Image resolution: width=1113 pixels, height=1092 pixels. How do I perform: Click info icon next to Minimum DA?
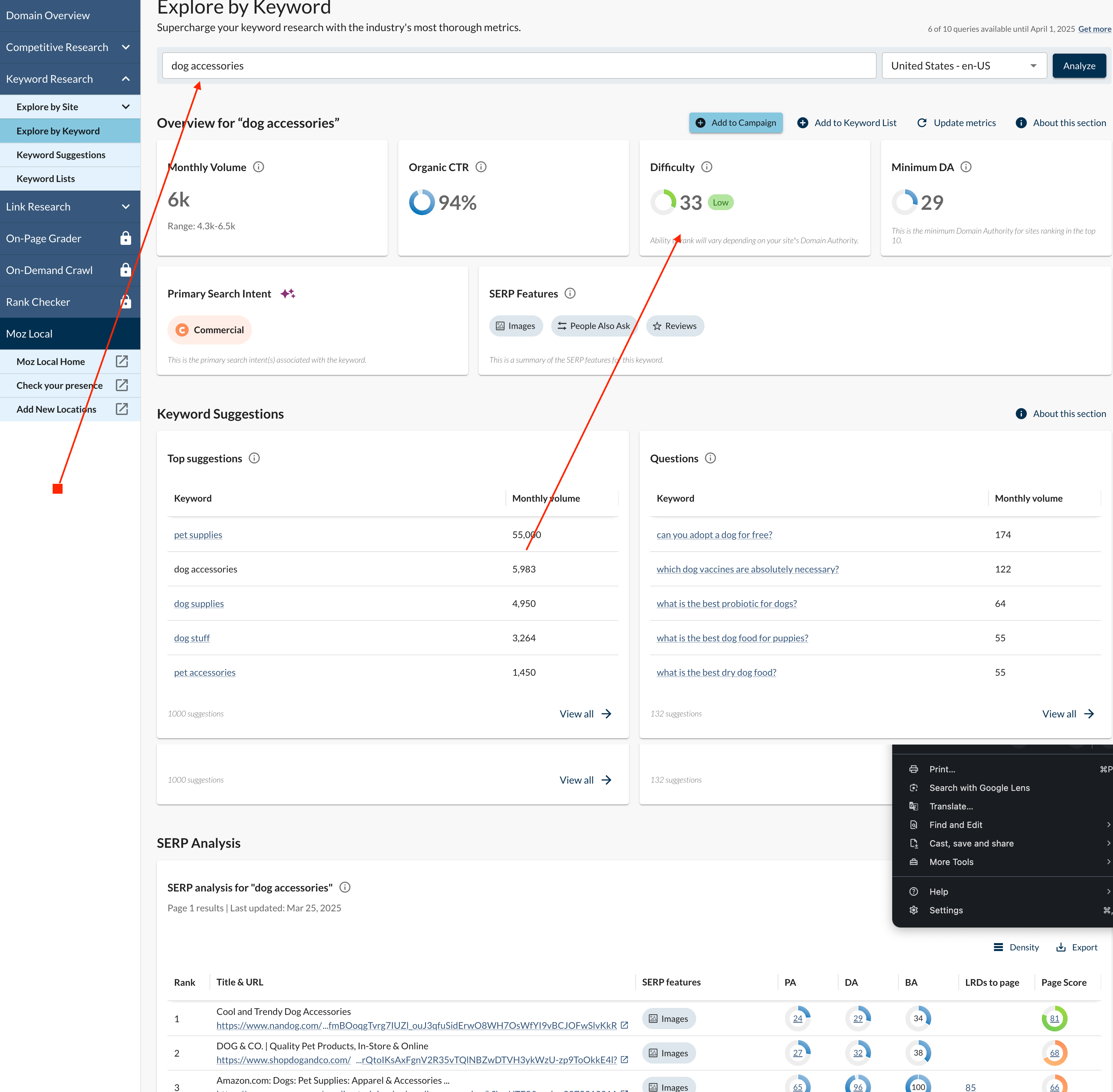(x=966, y=167)
